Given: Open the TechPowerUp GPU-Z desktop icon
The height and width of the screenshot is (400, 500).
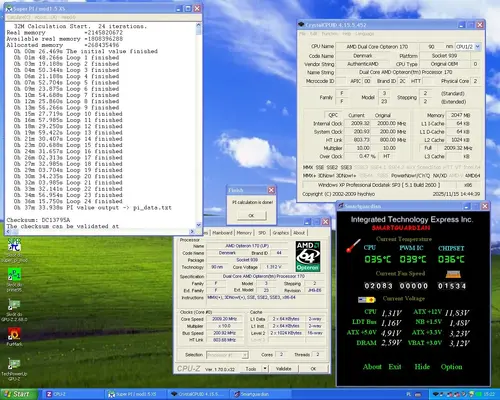Looking at the screenshot, I should [x=14, y=364].
